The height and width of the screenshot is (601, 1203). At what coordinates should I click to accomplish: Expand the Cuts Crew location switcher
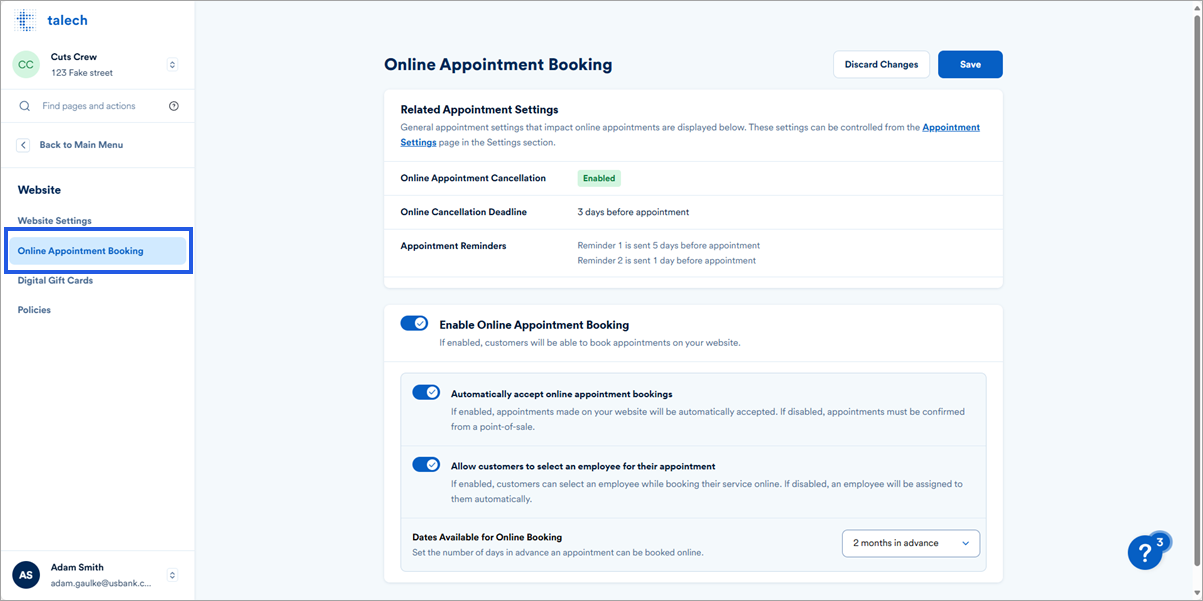pyautogui.click(x=171, y=64)
